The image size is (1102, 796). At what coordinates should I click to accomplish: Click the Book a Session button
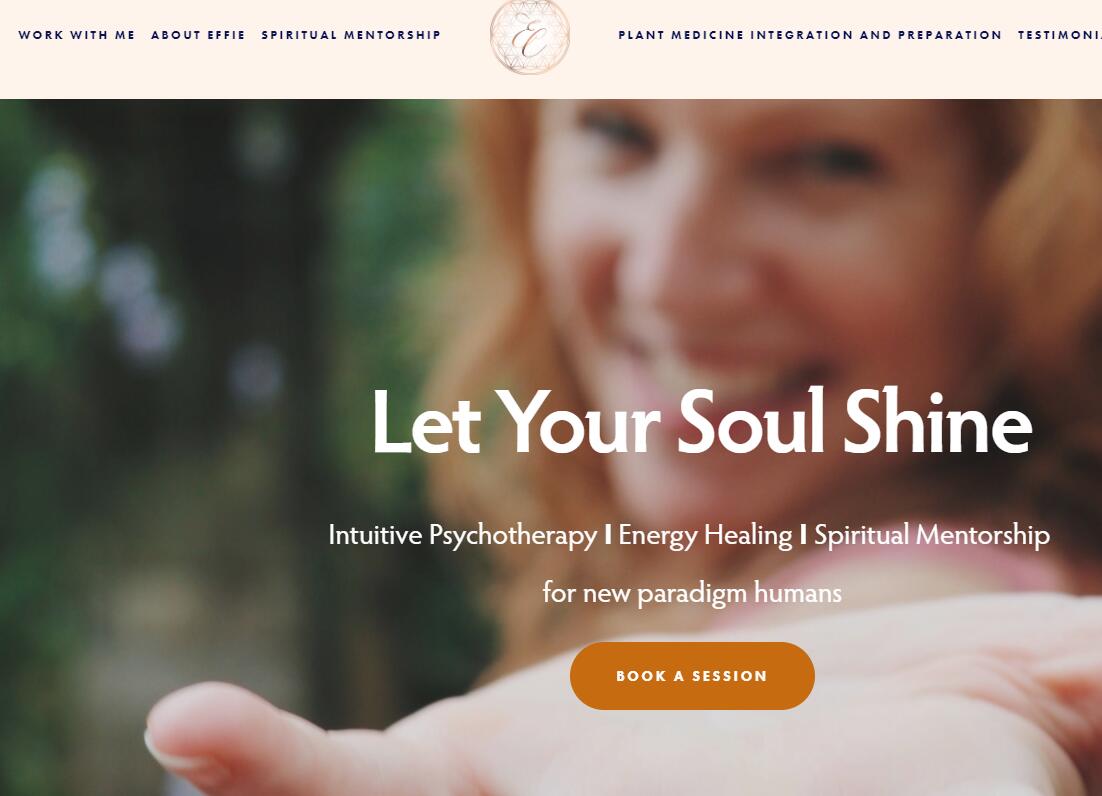click(x=692, y=676)
